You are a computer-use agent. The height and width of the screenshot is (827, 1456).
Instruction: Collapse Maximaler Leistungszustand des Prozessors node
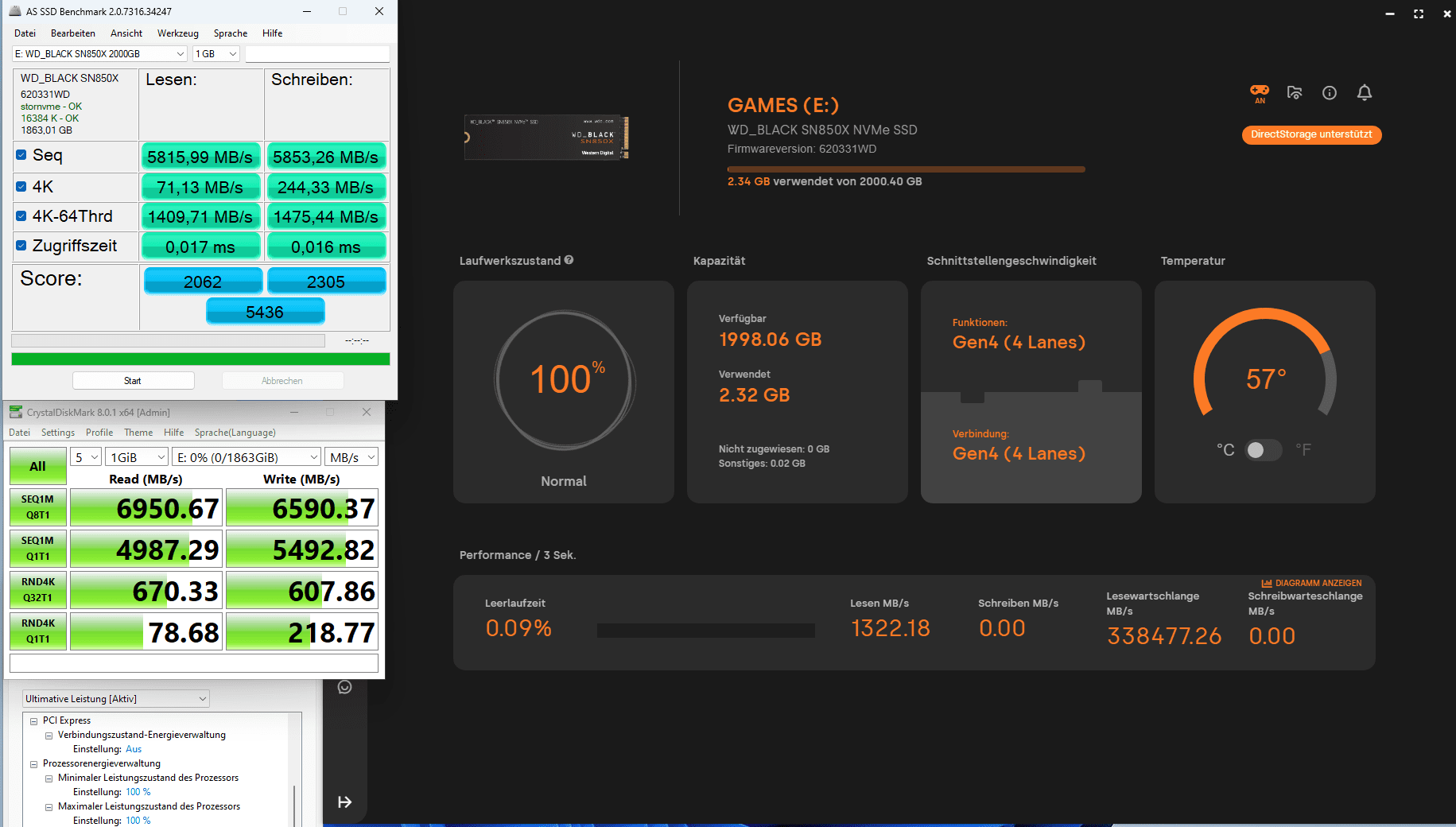(49, 807)
